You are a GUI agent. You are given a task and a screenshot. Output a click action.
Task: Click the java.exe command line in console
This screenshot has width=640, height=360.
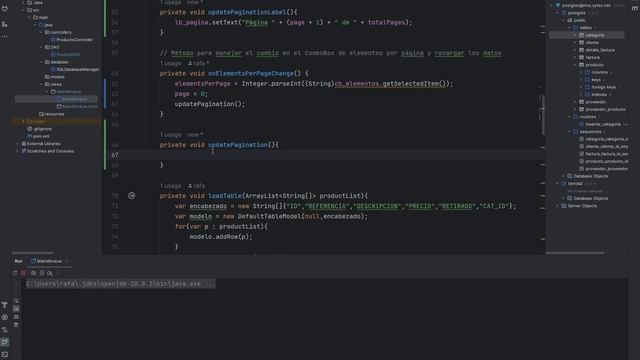tap(121, 284)
